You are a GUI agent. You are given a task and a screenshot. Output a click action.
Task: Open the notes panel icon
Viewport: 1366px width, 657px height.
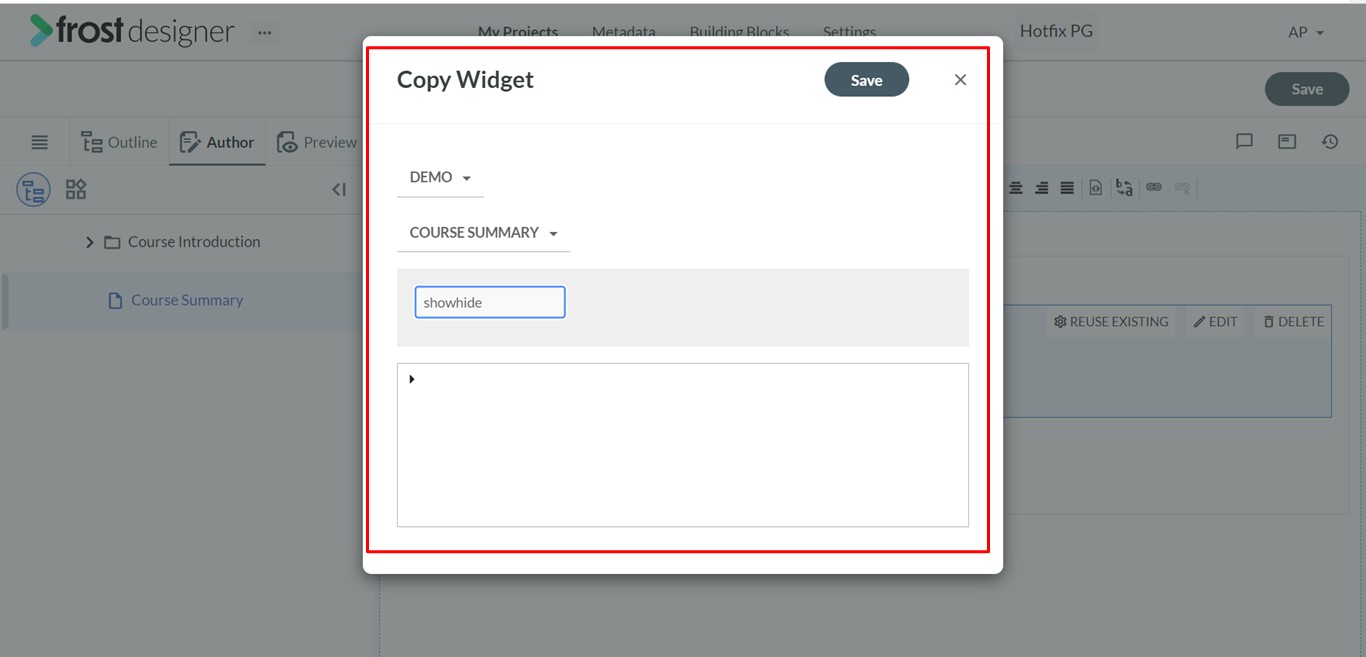(1287, 142)
